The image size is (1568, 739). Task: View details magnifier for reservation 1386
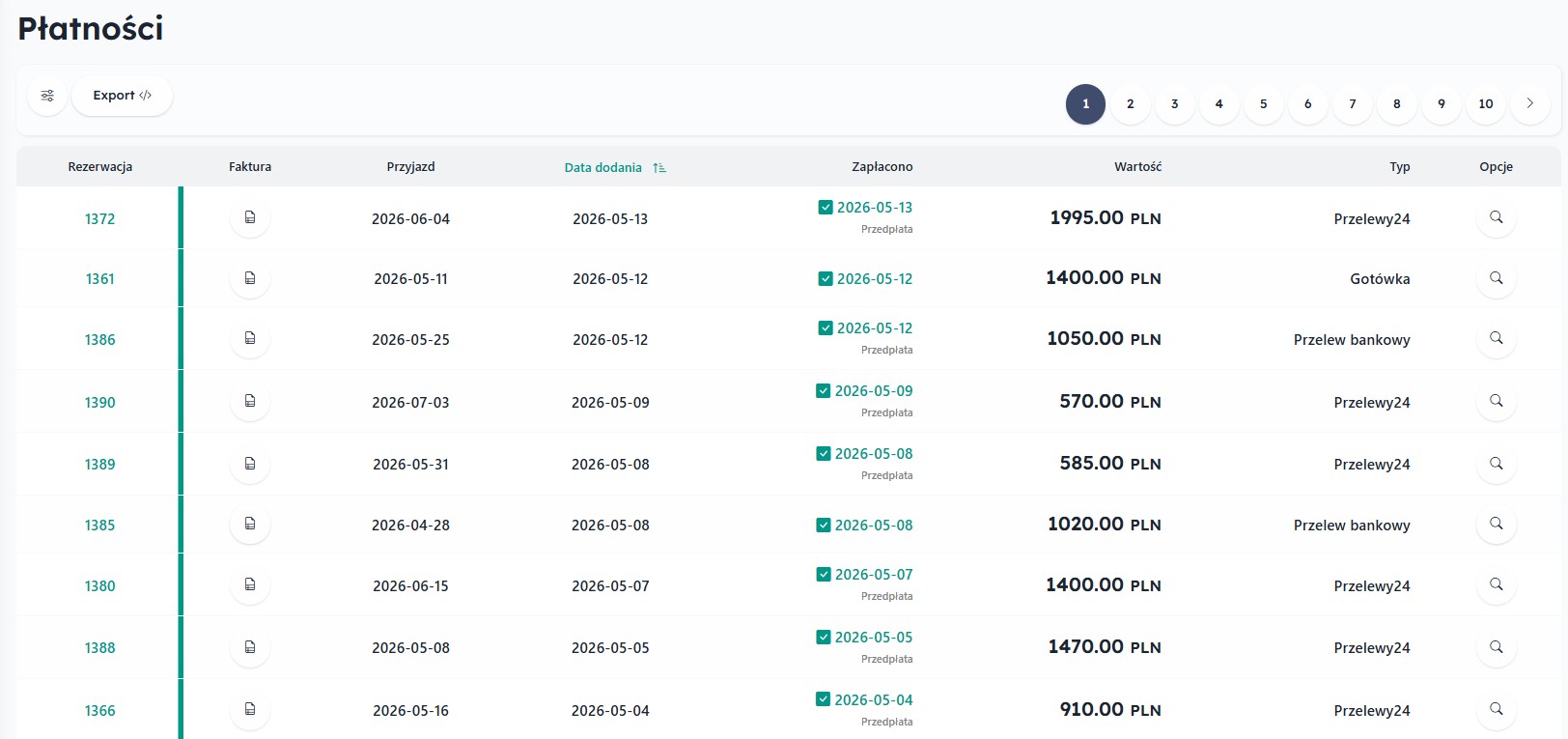tap(1497, 338)
